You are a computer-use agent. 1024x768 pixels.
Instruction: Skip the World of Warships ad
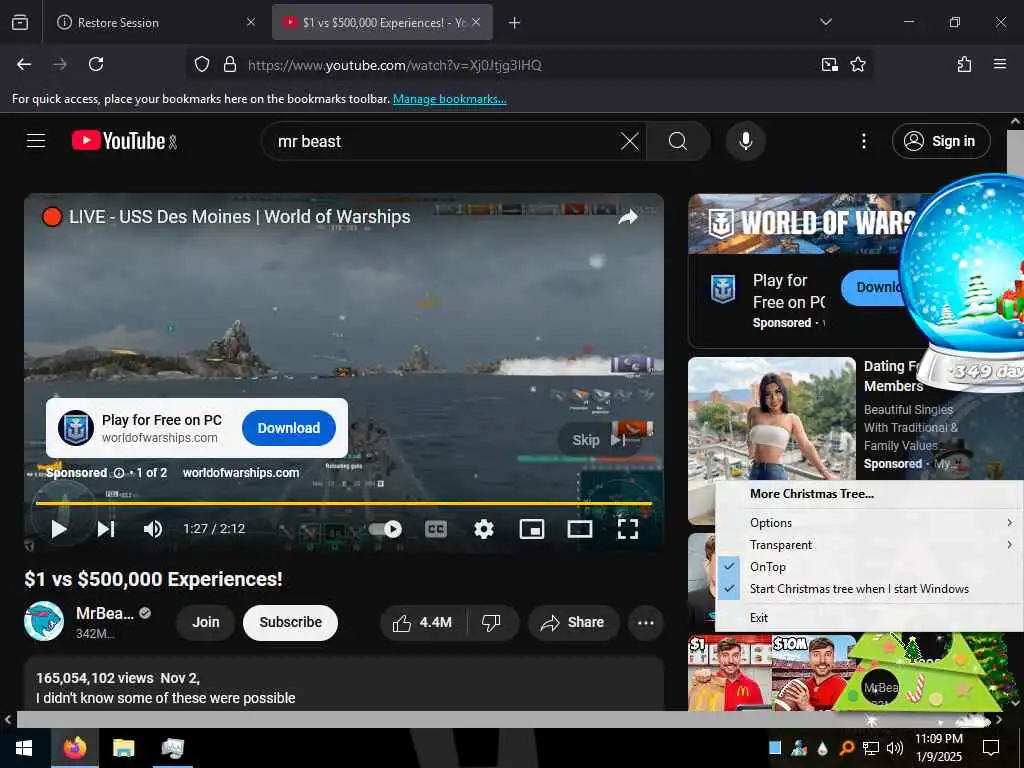coord(598,440)
